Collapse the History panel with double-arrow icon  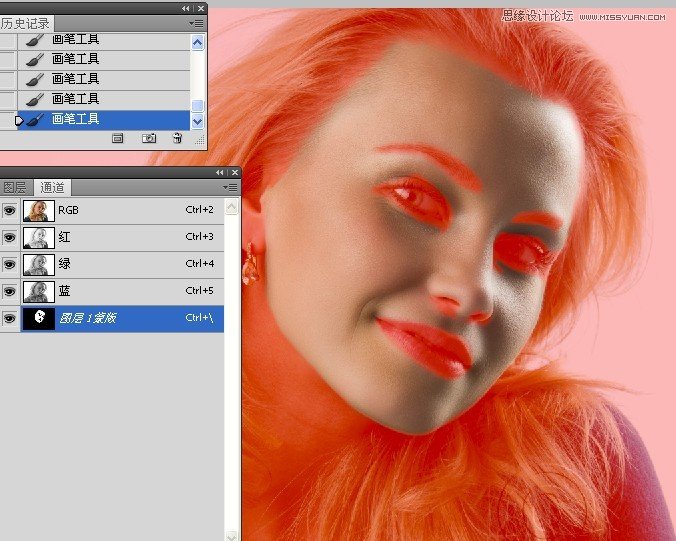pos(185,8)
